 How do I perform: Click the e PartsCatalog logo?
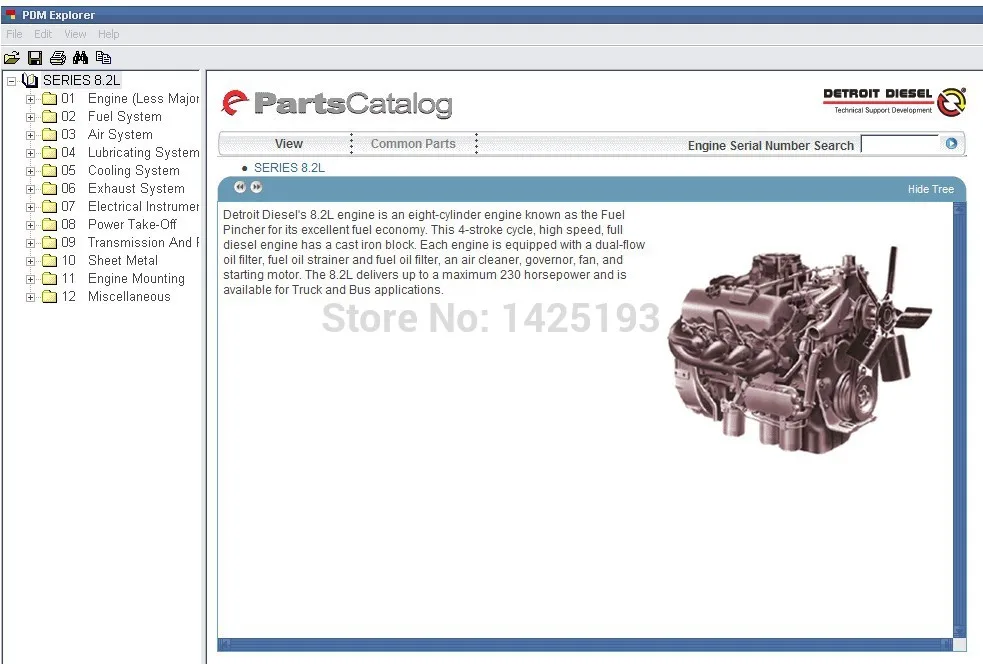[x=337, y=103]
